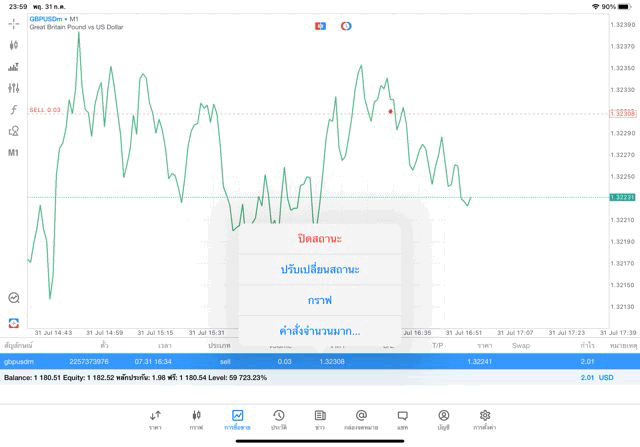This screenshot has width=640, height=447.
Task: Switch to the ราคา quotes tab
Action: [x=155, y=419]
